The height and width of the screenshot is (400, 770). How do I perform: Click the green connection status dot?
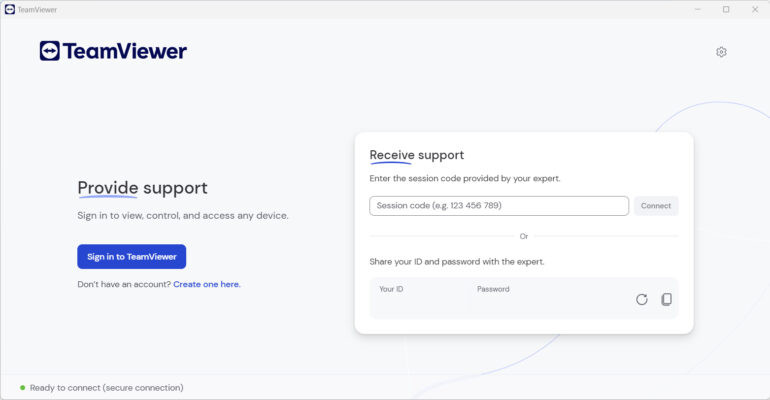pos(22,387)
